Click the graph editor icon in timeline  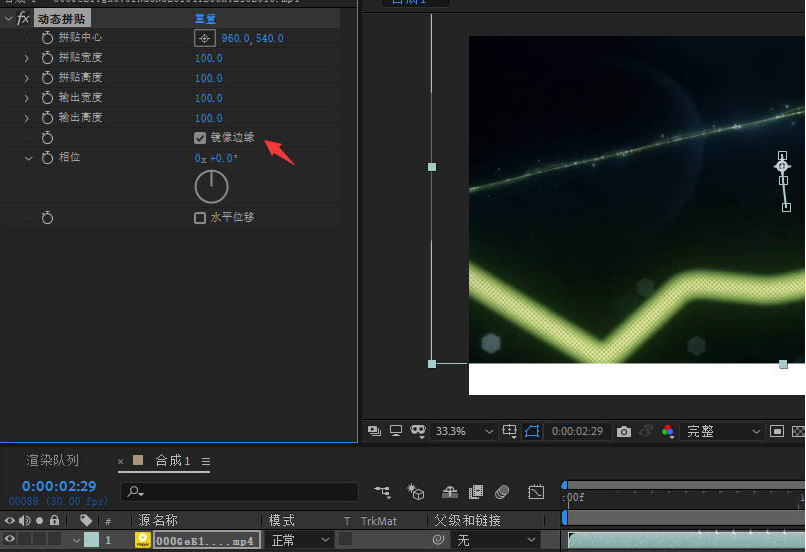[536, 492]
